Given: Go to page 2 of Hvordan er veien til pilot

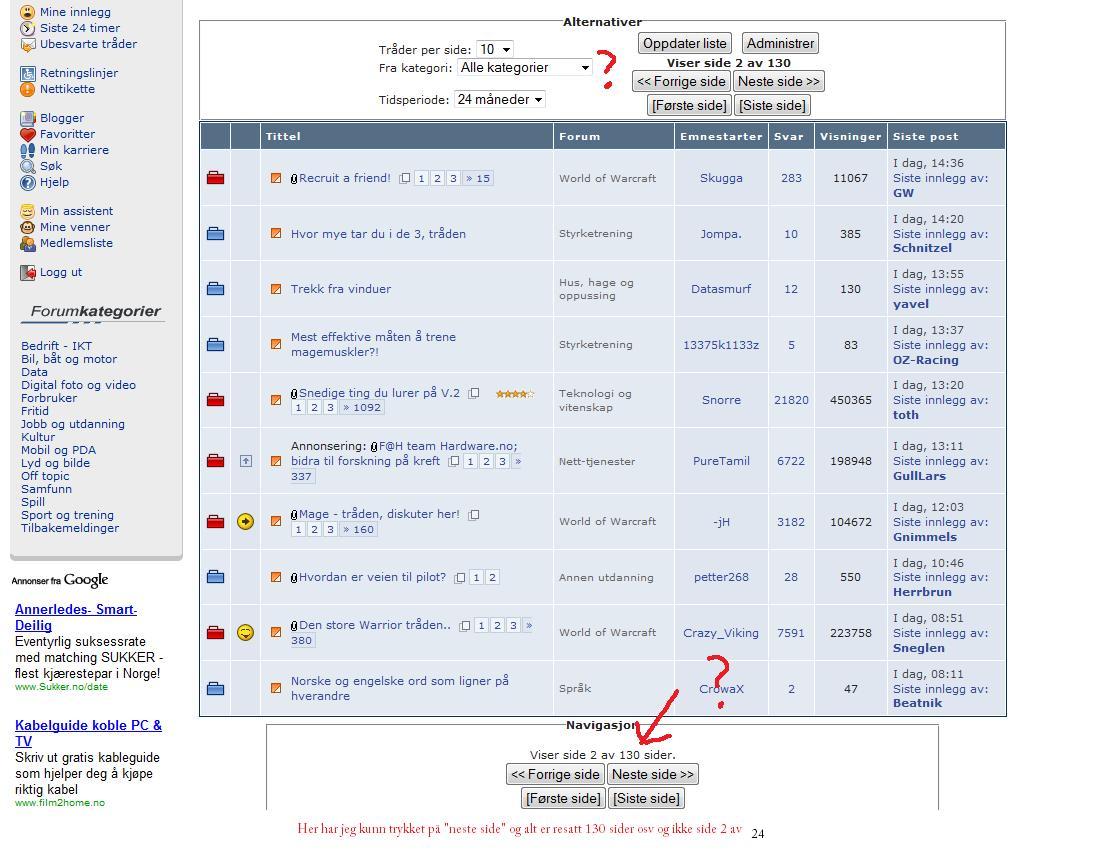Looking at the screenshot, I should tap(492, 578).
